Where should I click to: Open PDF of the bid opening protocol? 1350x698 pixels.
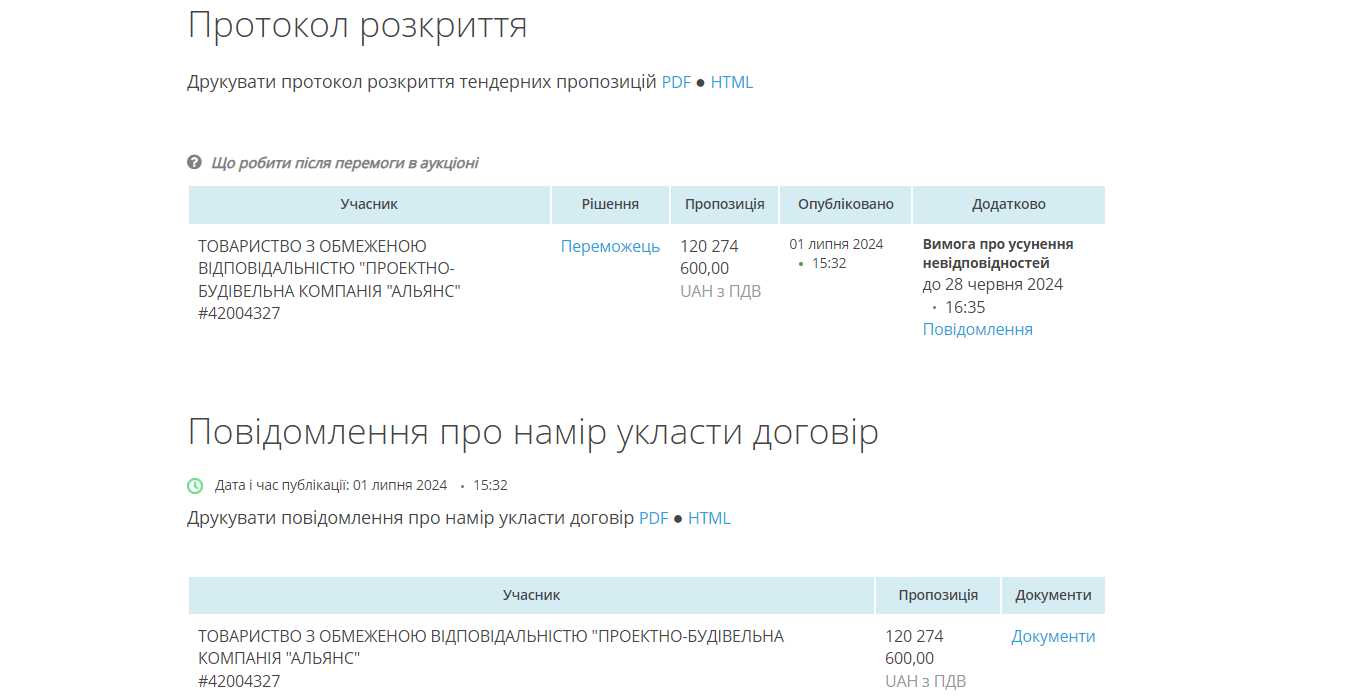pyautogui.click(x=676, y=82)
